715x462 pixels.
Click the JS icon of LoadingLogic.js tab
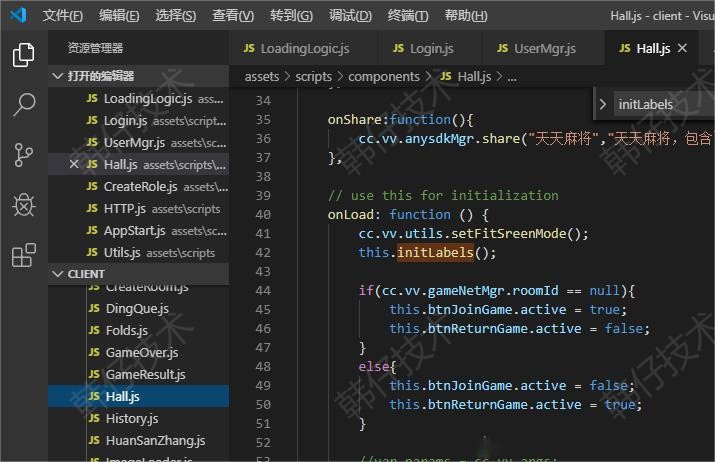point(249,48)
